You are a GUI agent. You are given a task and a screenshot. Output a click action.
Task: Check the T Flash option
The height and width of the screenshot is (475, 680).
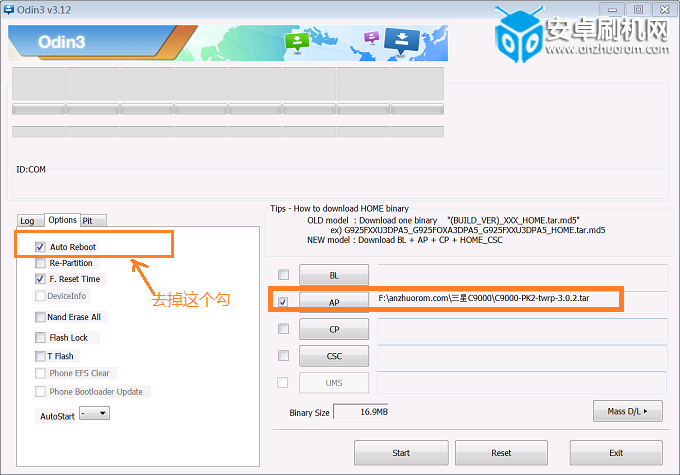(x=40, y=356)
